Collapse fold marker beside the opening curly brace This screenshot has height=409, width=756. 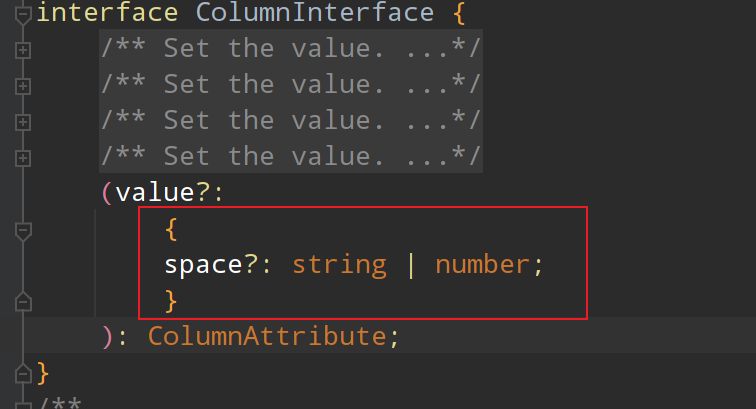(23, 229)
